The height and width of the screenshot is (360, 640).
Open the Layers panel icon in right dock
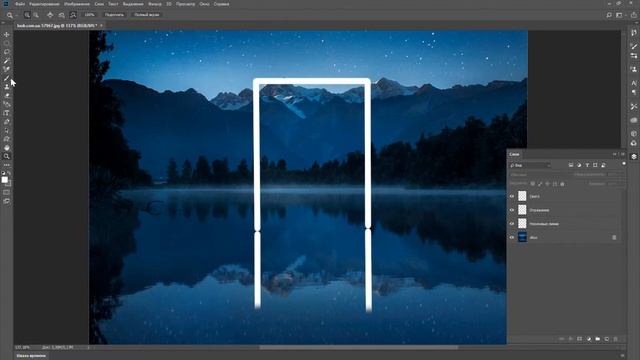633,156
